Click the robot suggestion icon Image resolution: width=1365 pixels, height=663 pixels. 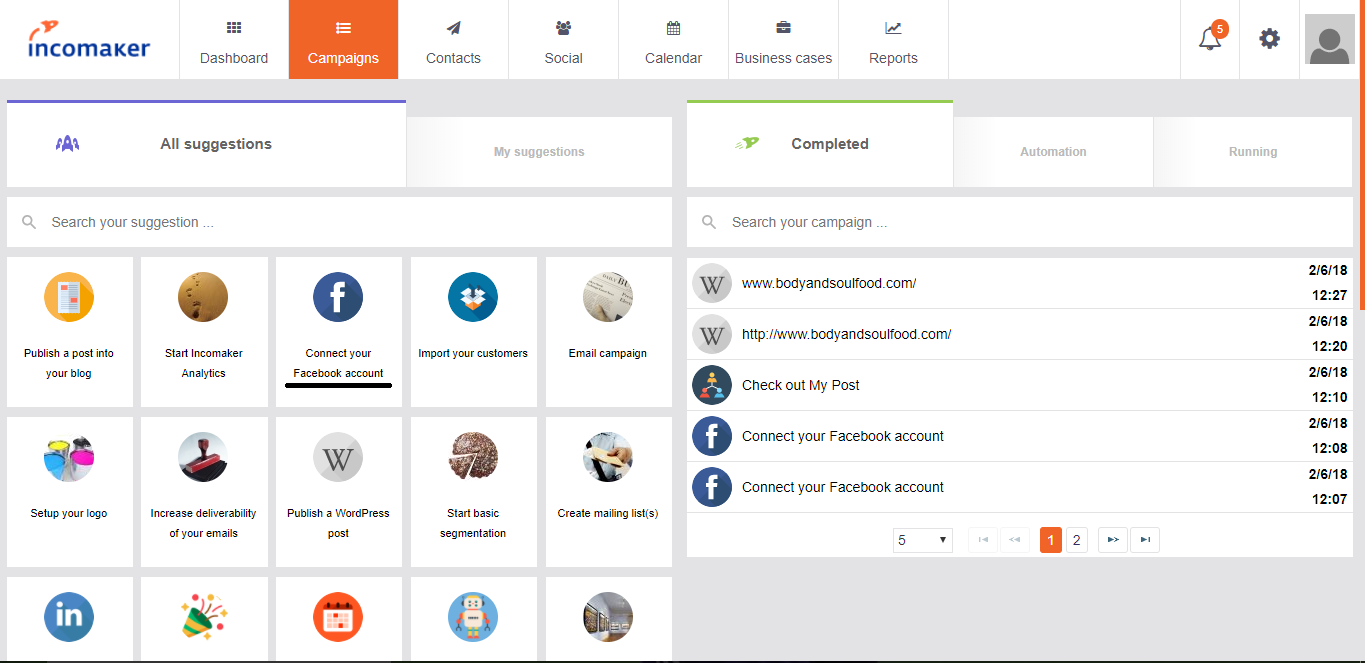(473, 617)
